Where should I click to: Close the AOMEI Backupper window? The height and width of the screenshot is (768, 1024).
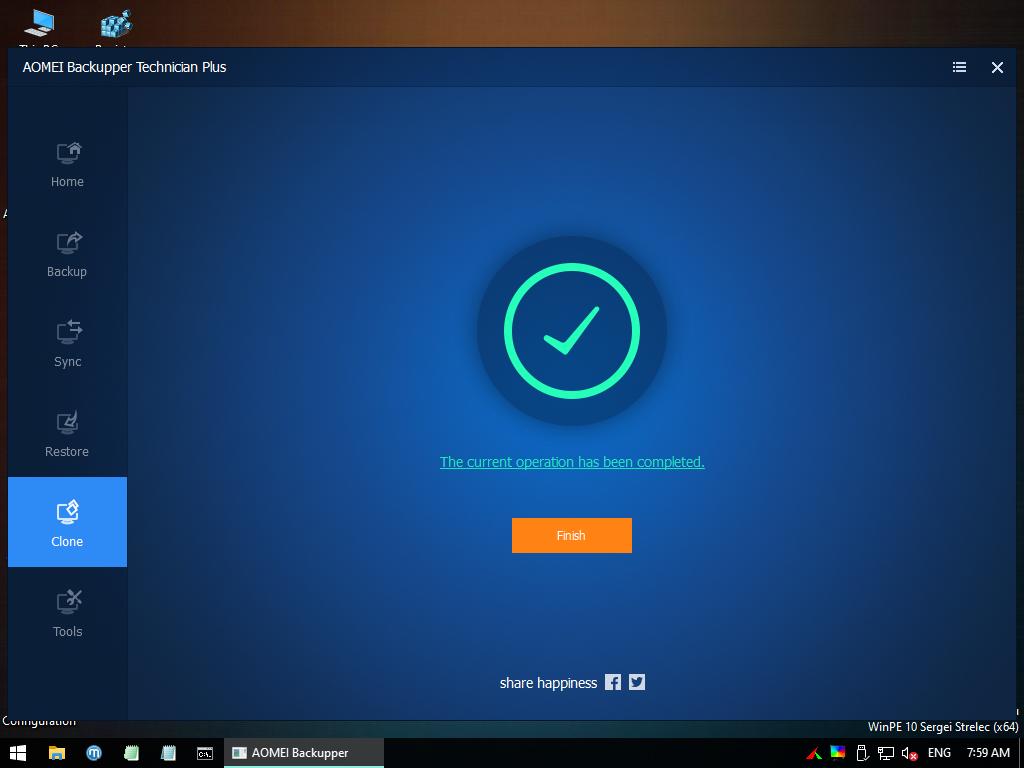[997, 67]
